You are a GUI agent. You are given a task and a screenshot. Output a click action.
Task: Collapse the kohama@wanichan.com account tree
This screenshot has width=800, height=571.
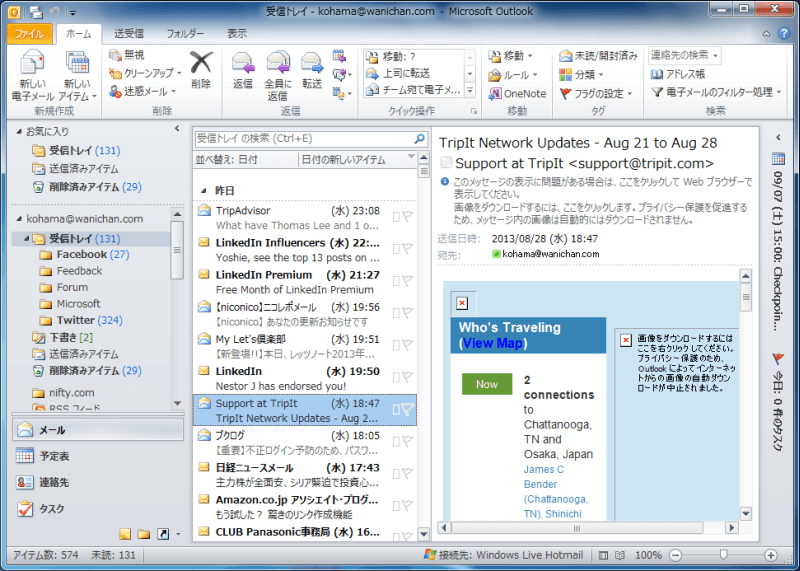[x=19, y=219]
